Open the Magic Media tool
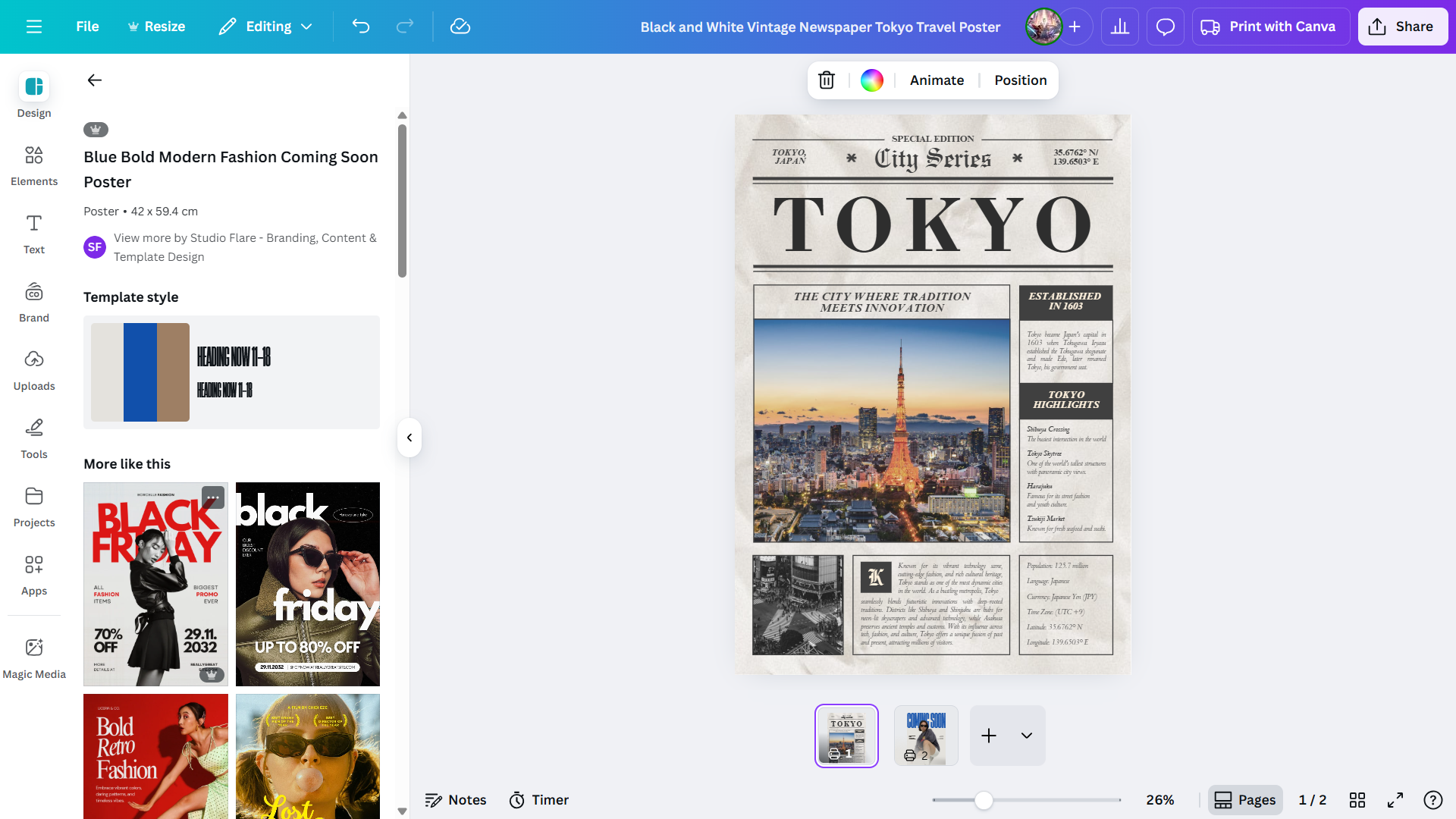Screen dimensions: 1456x819 (34, 657)
